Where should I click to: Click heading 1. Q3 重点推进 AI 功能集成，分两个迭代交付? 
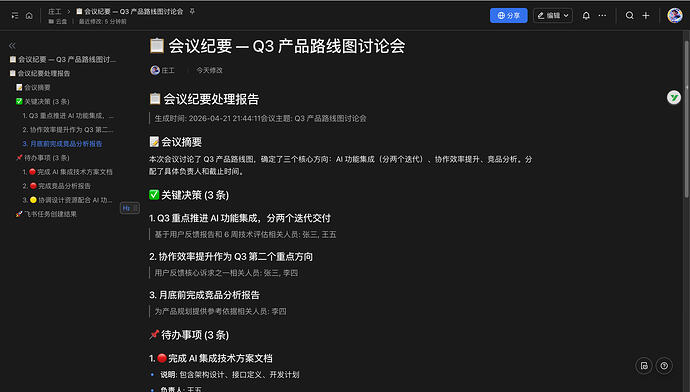tap(240, 218)
